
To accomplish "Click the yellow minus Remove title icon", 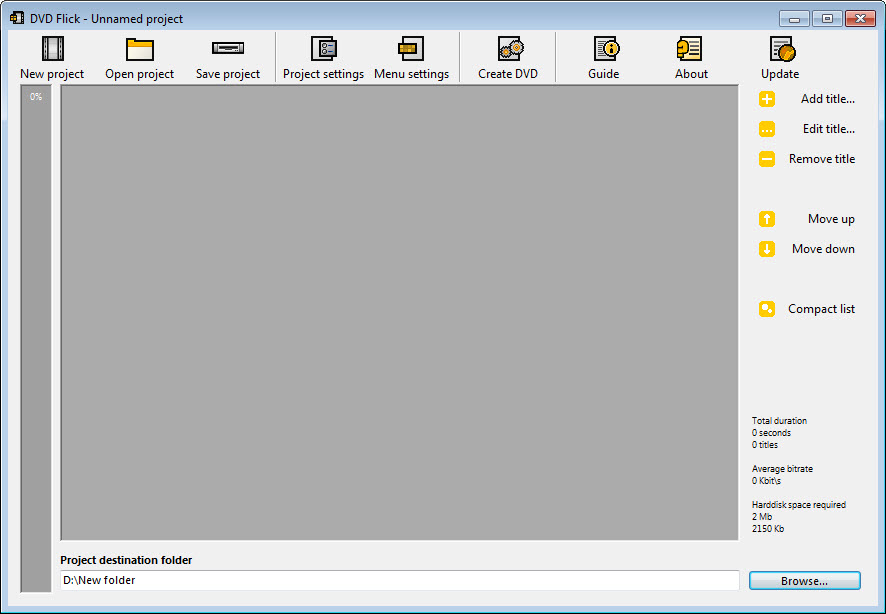I will (x=767, y=159).
